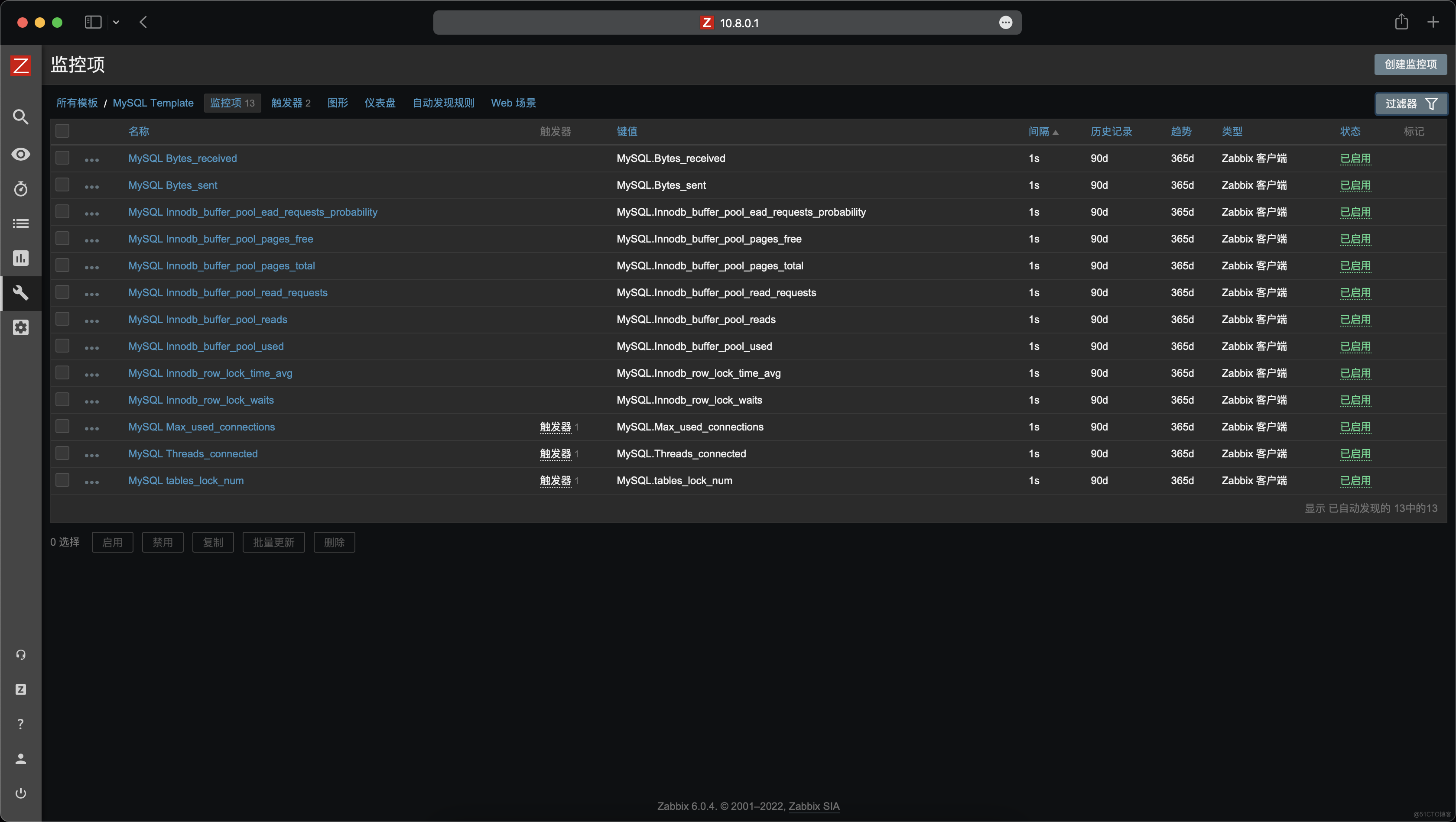Open the Zabbix SIA footer link
Image resolution: width=1456 pixels, height=822 pixels.
(x=814, y=806)
